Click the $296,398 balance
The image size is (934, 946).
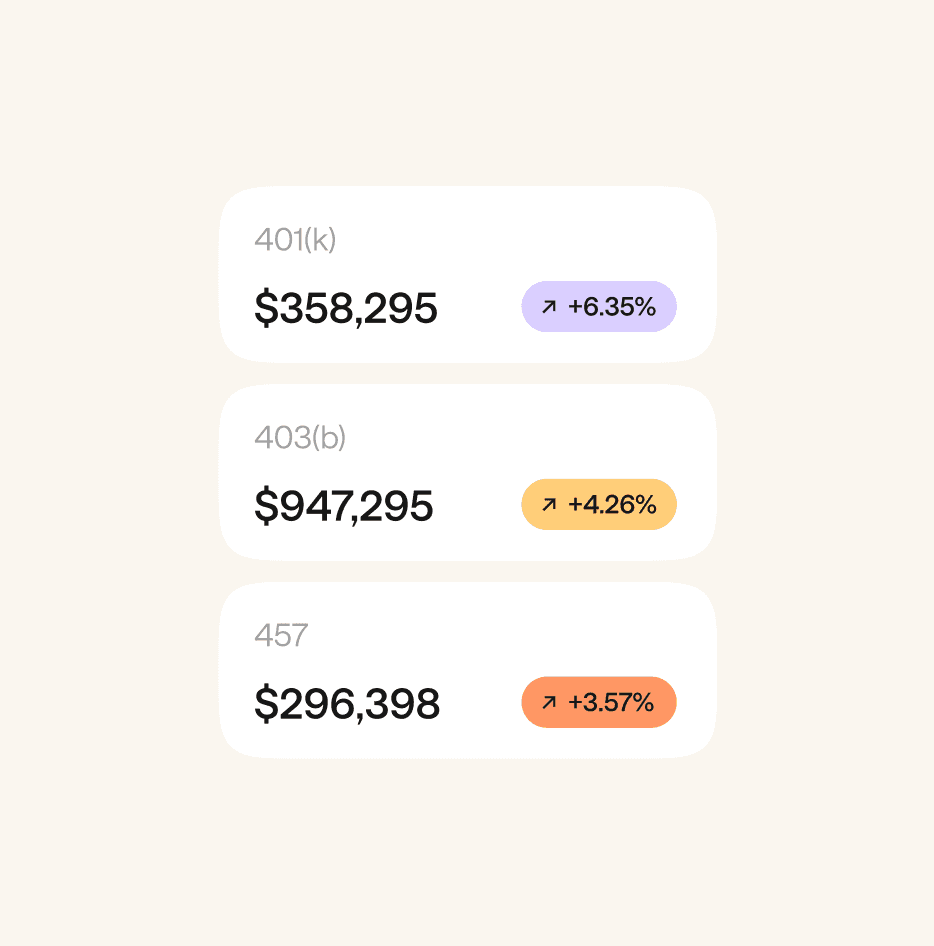point(347,704)
